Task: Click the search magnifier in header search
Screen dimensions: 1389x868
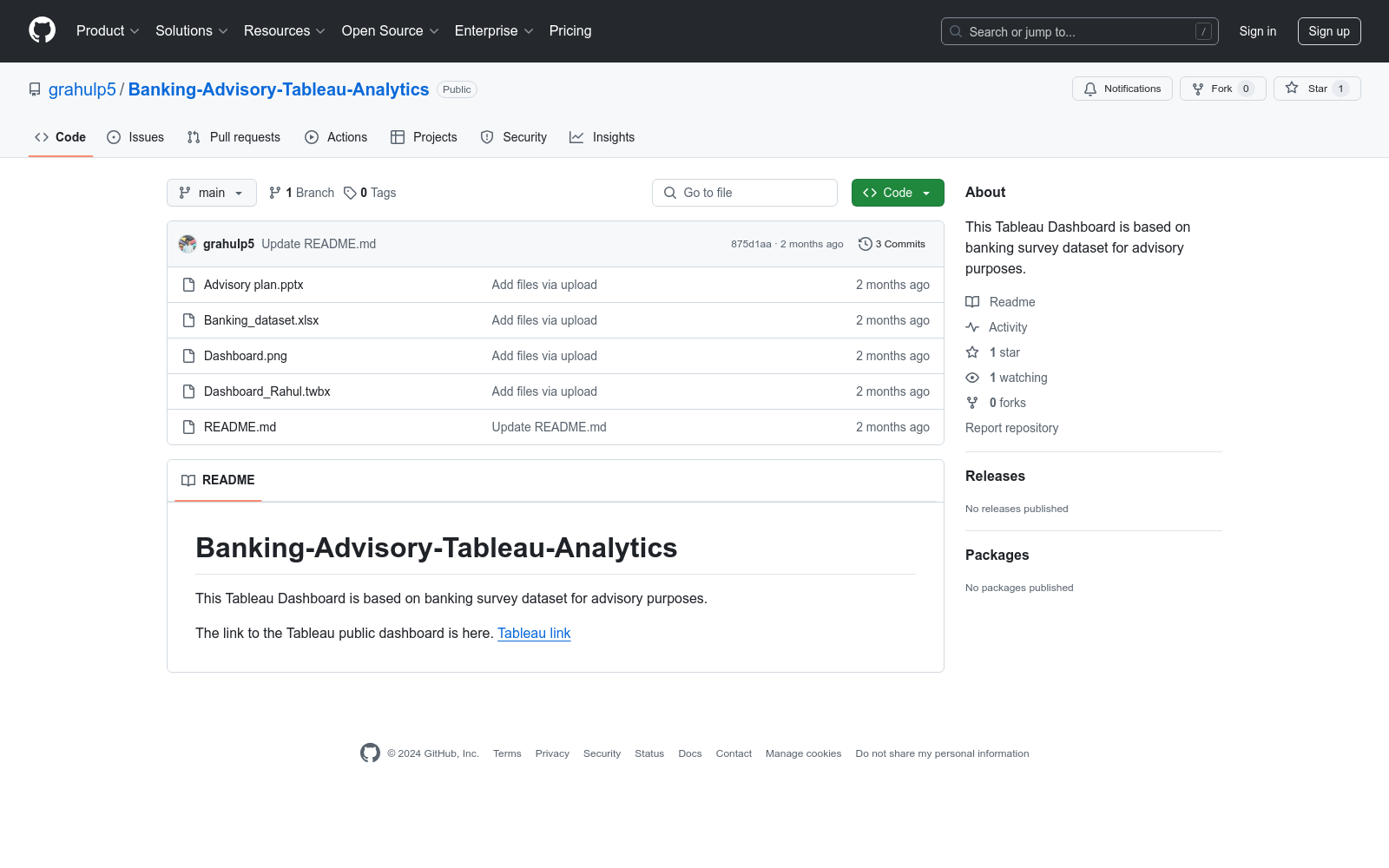Action: click(956, 31)
